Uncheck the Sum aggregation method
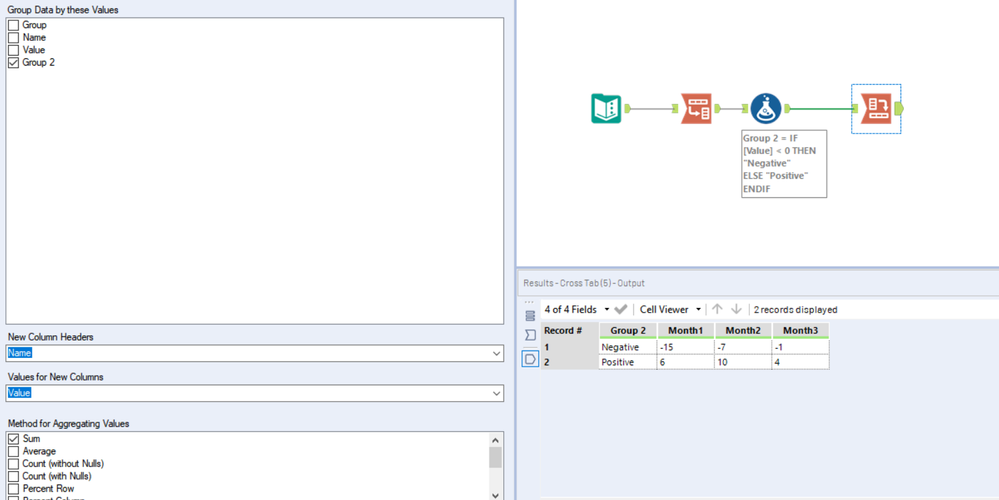The image size is (999, 500). (x=13, y=439)
